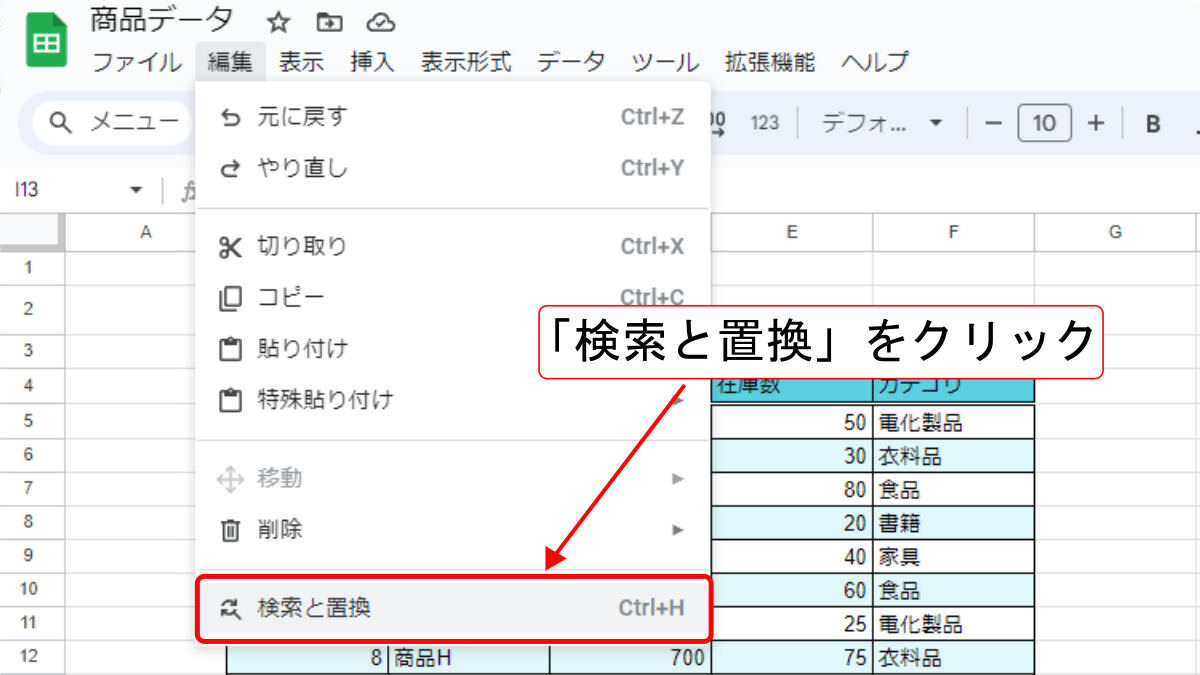Open the ヘルプ menu
This screenshot has width=1200, height=675.
(875, 62)
